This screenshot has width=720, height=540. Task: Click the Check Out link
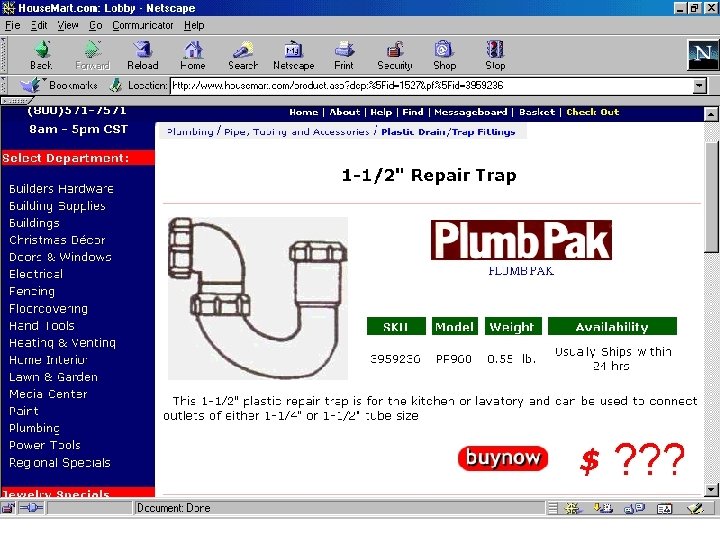[x=593, y=112]
